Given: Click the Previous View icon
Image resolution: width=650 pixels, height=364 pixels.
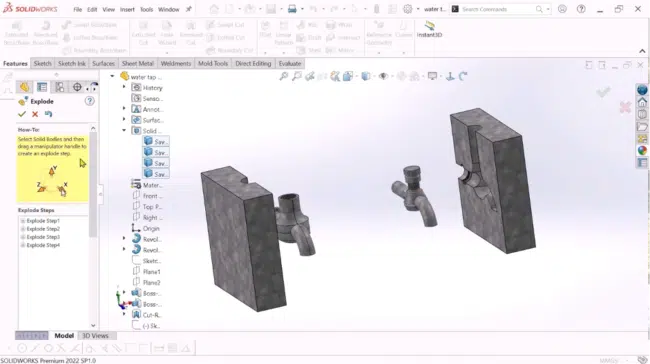Looking at the screenshot, I should tap(310, 76).
